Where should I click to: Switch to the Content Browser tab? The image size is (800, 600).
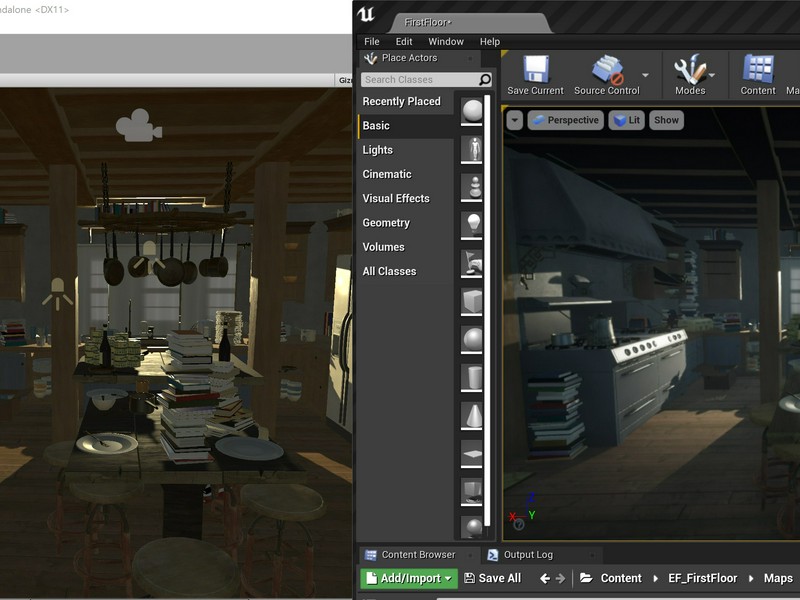(418, 555)
